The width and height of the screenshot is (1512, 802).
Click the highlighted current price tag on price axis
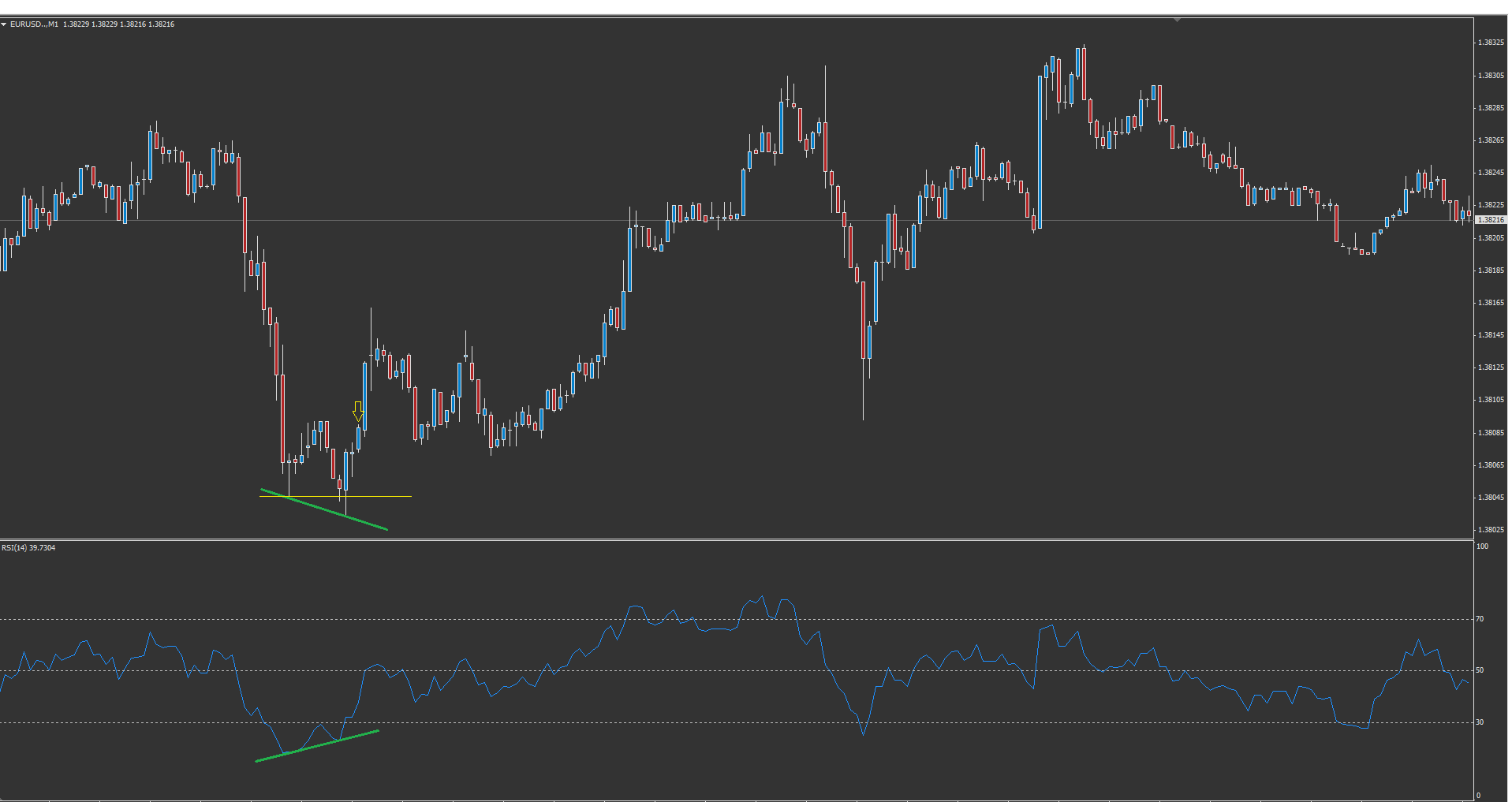pos(1491,220)
